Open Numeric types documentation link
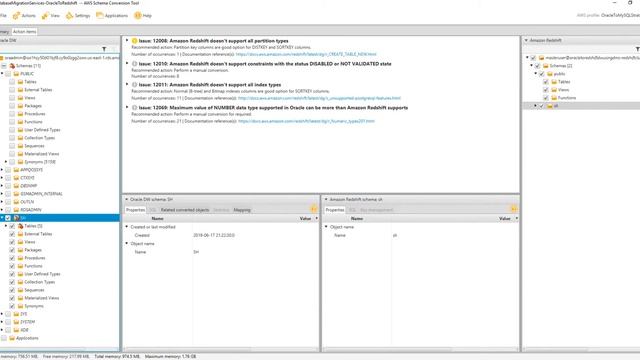This screenshot has height=360, width=640. click(x=306, y=121)
